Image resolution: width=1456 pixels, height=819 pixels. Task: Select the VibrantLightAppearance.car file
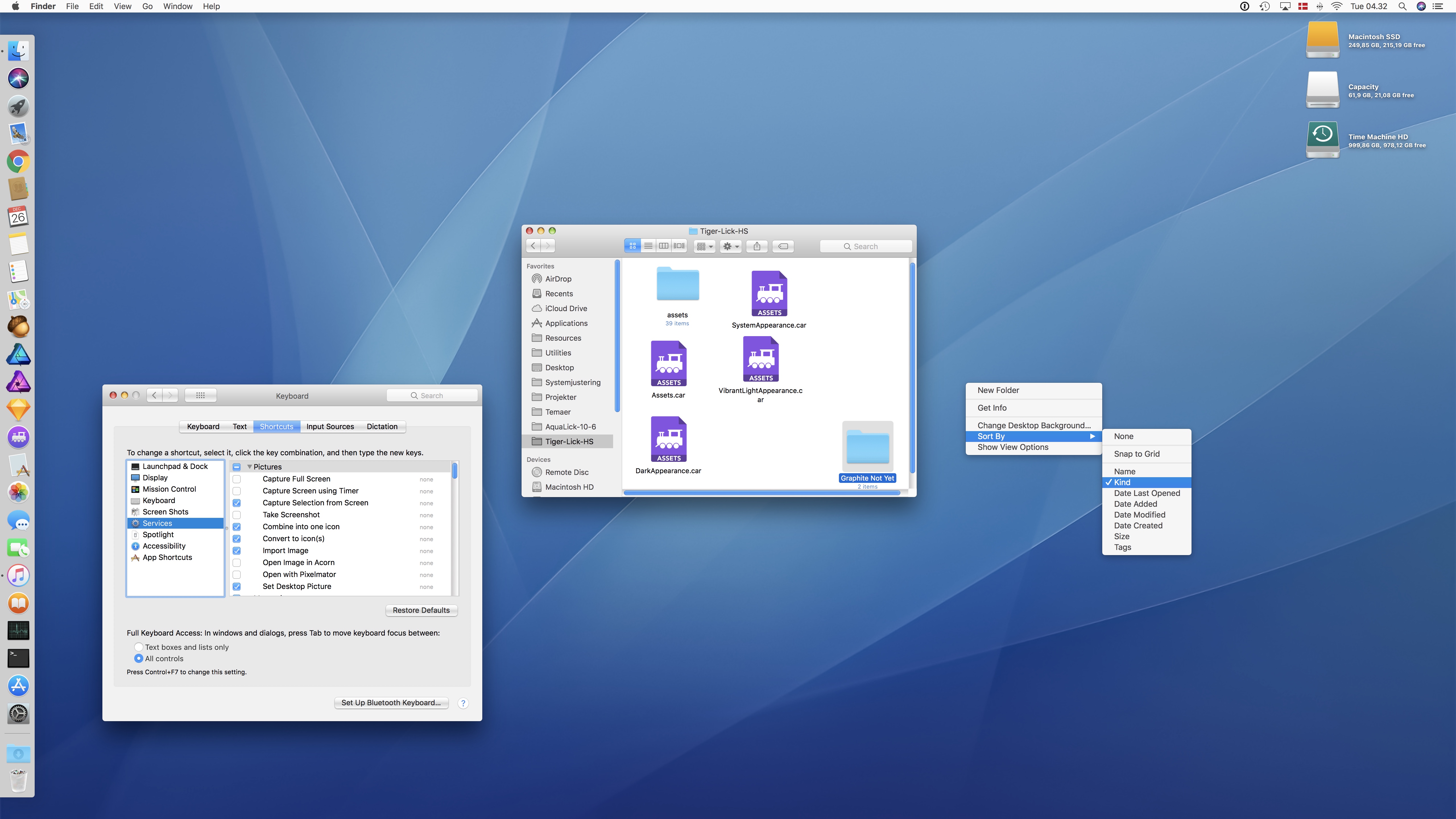coord(760,359)
